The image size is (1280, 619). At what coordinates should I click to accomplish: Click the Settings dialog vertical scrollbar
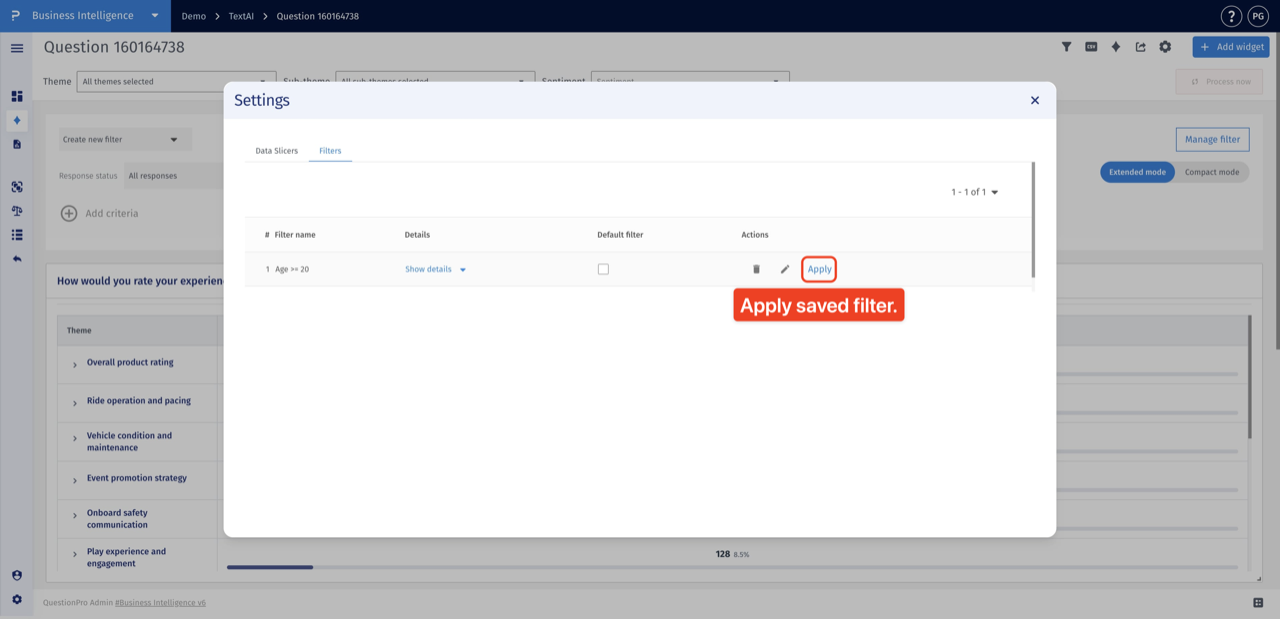(x=1032, y=220)
